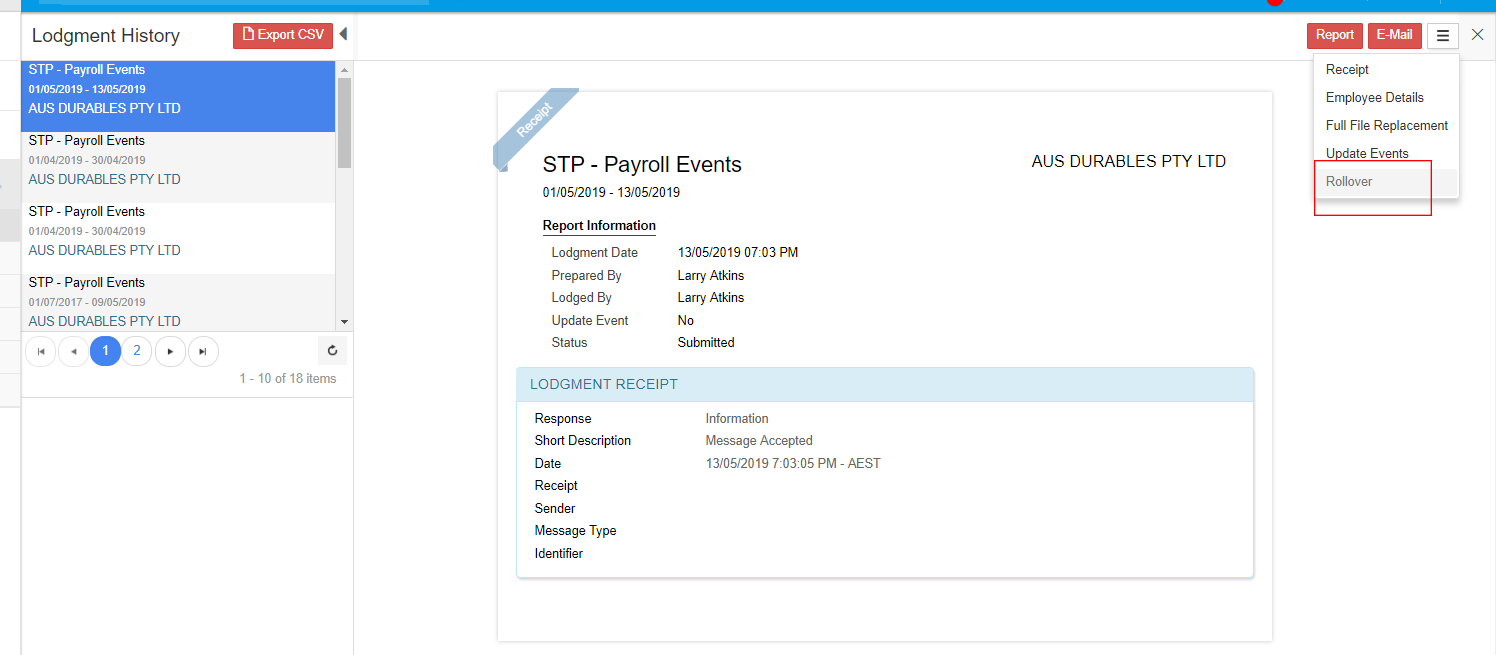Select Receipt from the dropdown menu
The height and width of the screenshot is (655, 1496).
1347,70
